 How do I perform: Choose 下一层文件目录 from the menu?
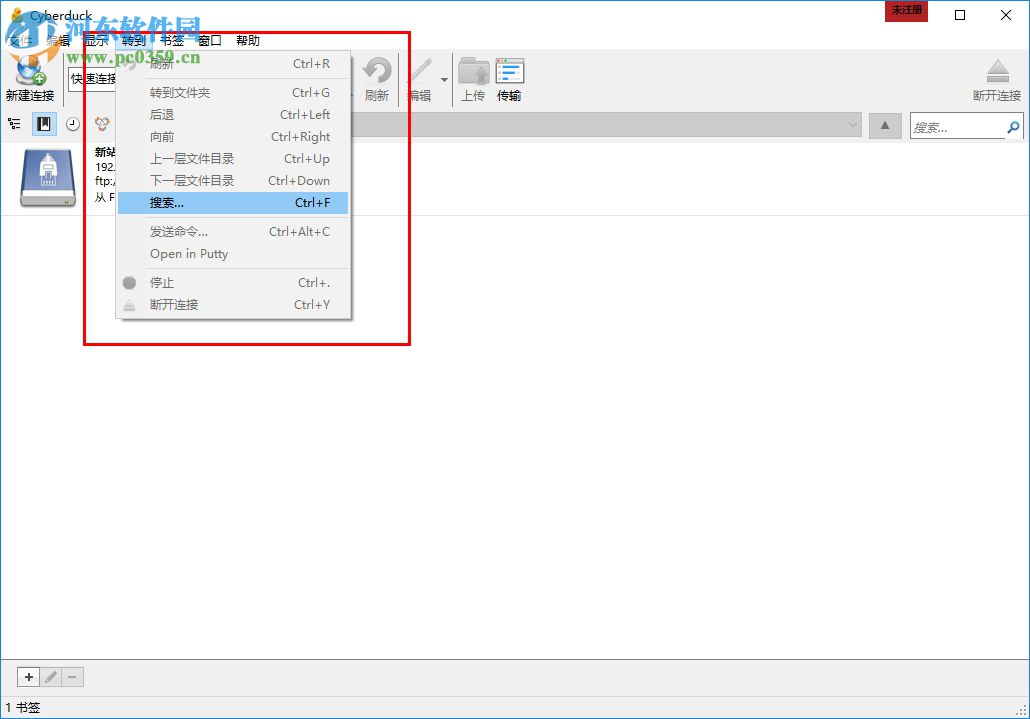[233, 181]
